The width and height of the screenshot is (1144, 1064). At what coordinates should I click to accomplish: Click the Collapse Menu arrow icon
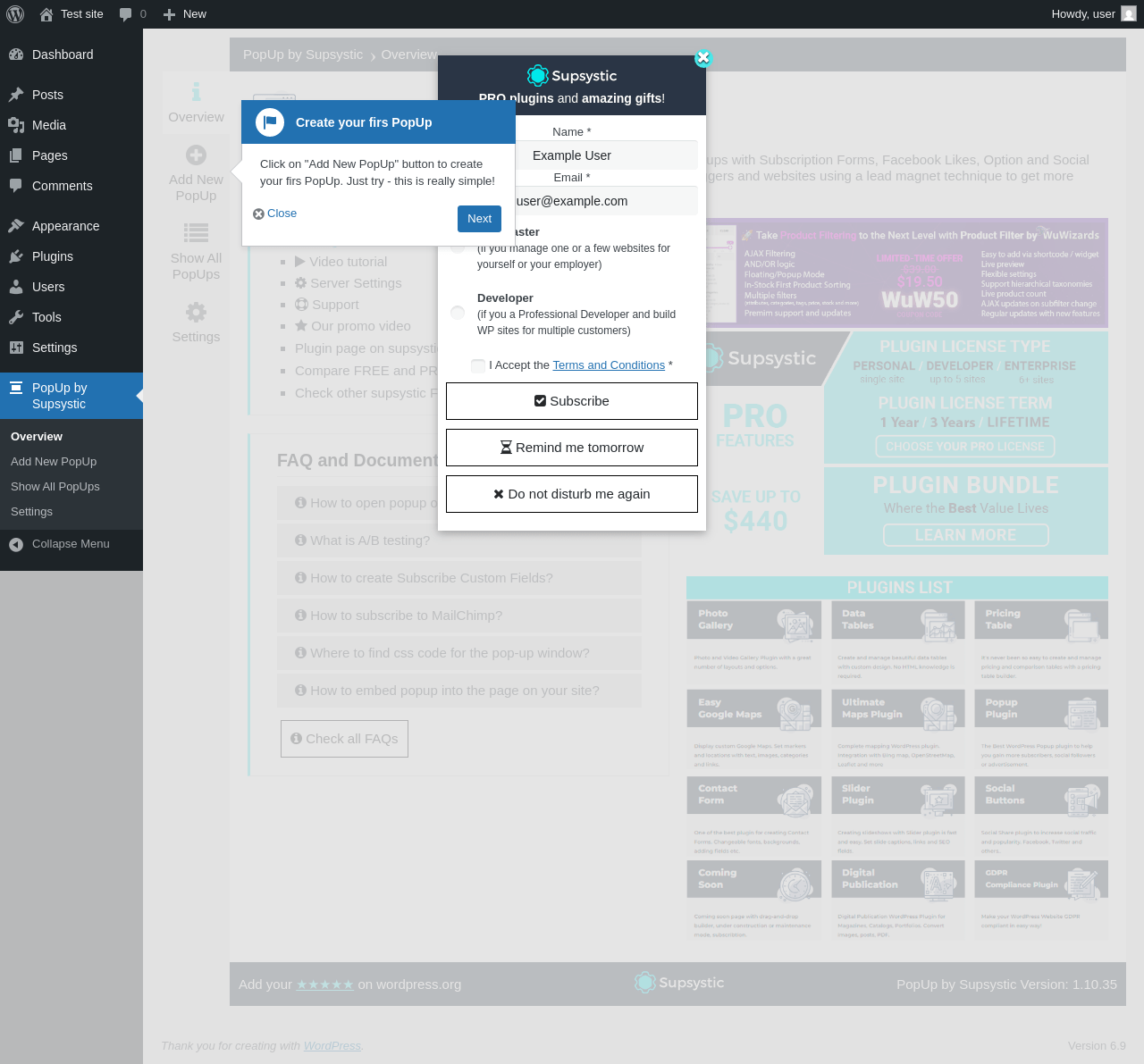coord(16,544)
